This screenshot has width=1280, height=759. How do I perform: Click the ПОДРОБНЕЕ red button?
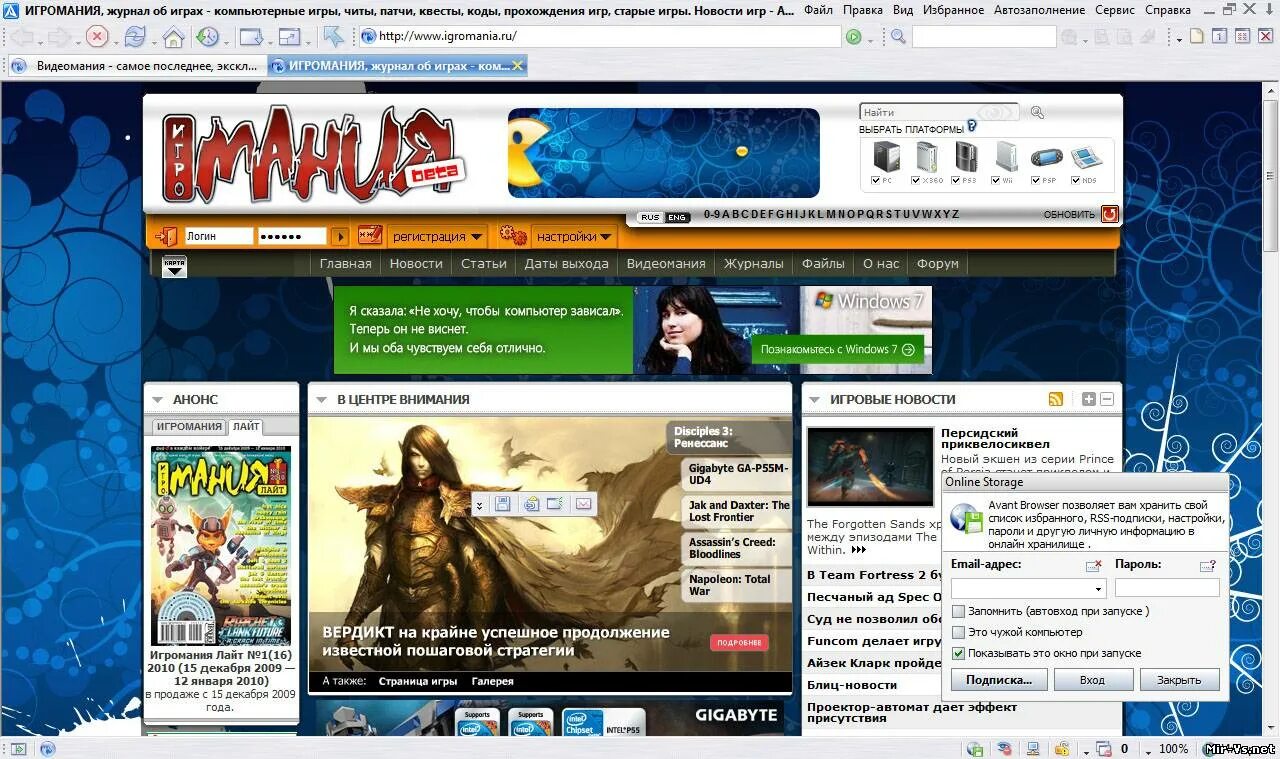[x=739, y=642]
